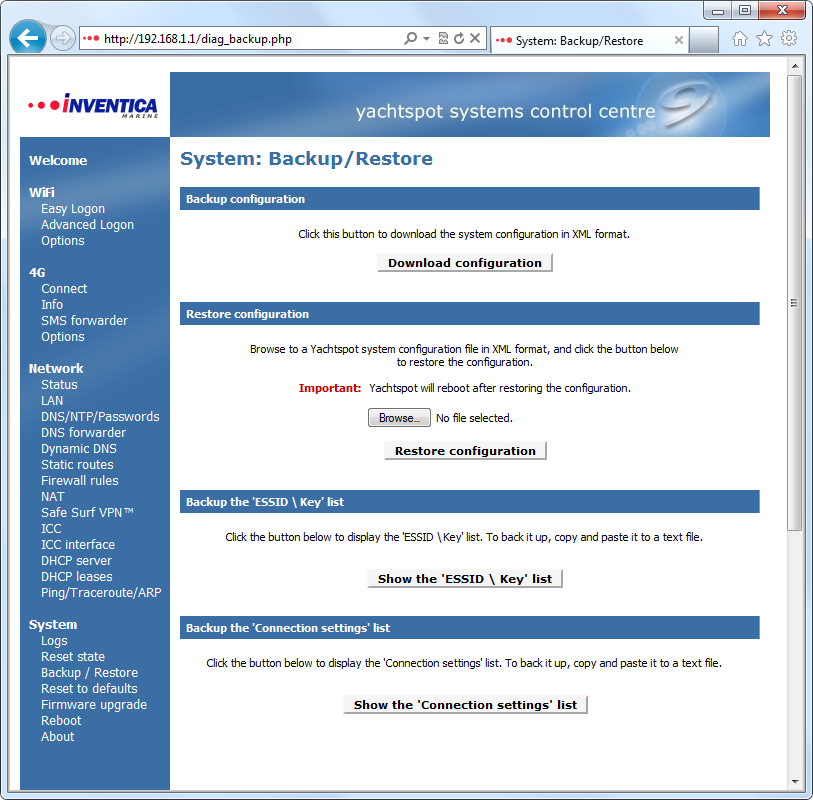Image resolution: width=813 pixels, height=800 pixels.
Task: Open a new blank tab
Action: click(x=704, y=40)
